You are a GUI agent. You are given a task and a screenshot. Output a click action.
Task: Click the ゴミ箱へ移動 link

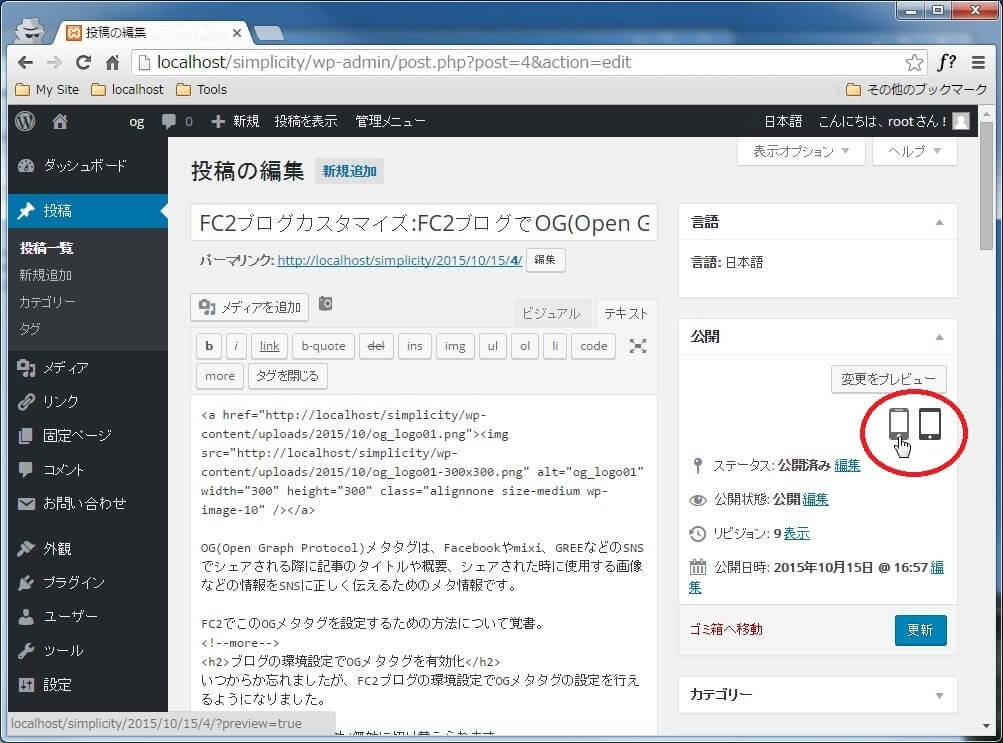point(726,629)
